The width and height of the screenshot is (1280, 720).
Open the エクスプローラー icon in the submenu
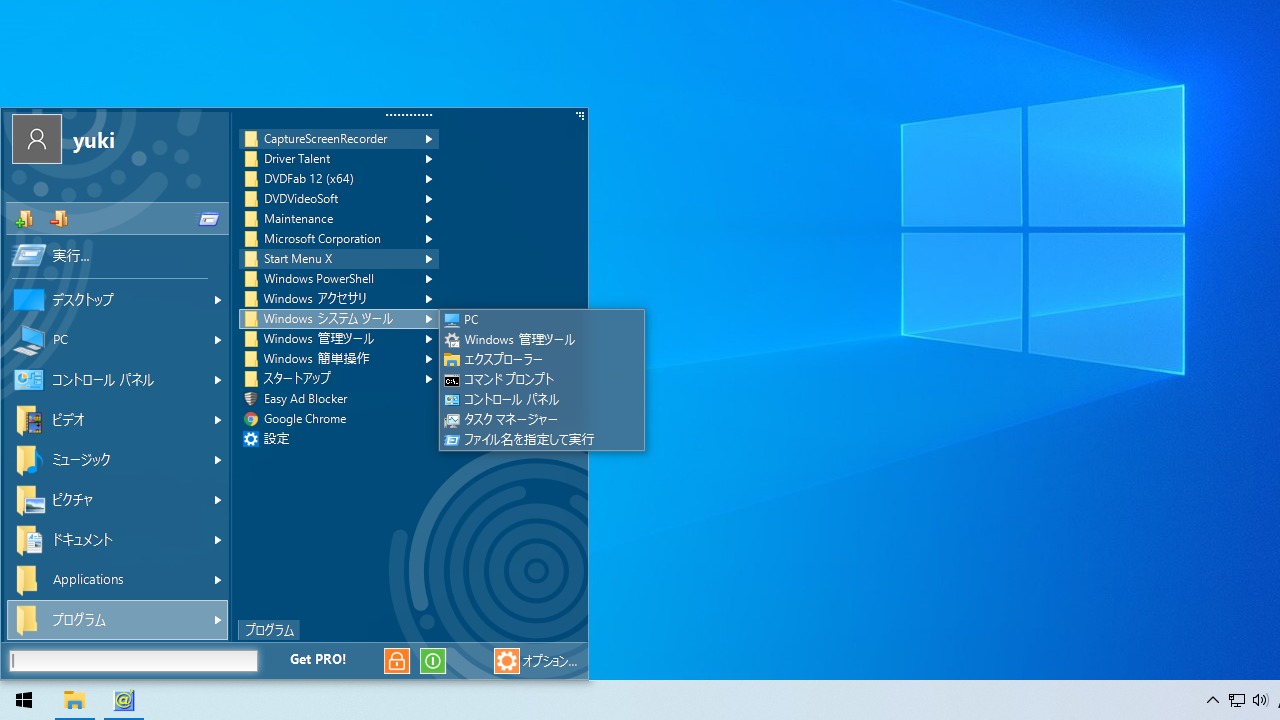tap(452, 360)
